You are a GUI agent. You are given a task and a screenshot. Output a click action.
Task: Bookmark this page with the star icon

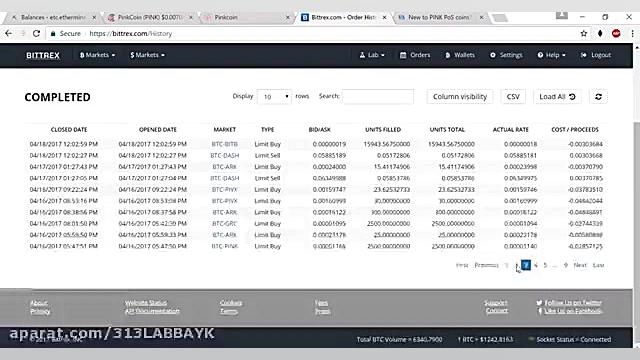(584, 33)
